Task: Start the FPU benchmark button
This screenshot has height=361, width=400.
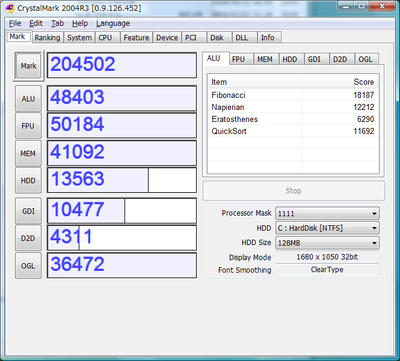Action: pos(28,126)
